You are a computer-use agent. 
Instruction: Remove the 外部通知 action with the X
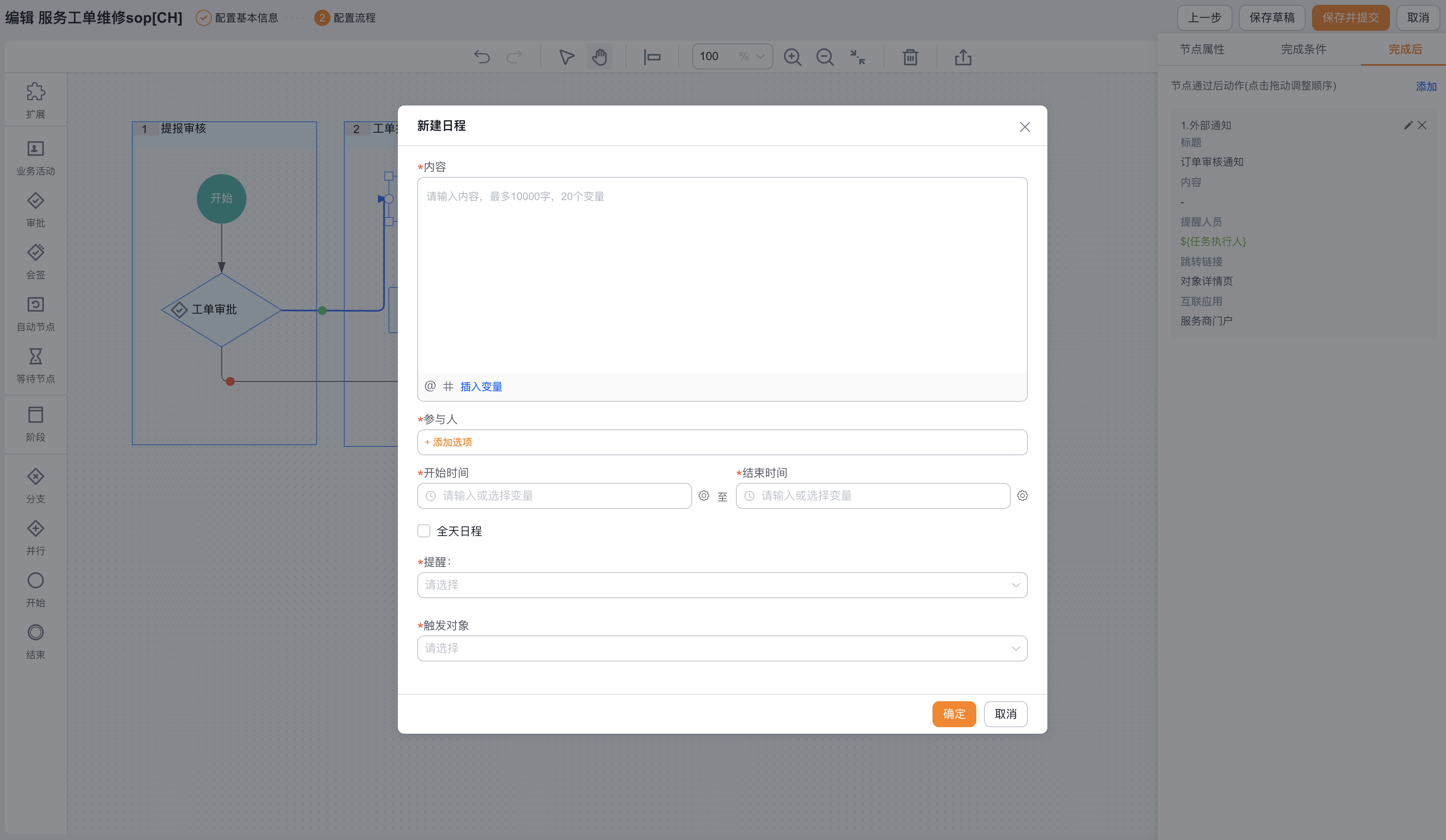(x=1421, y=125)
